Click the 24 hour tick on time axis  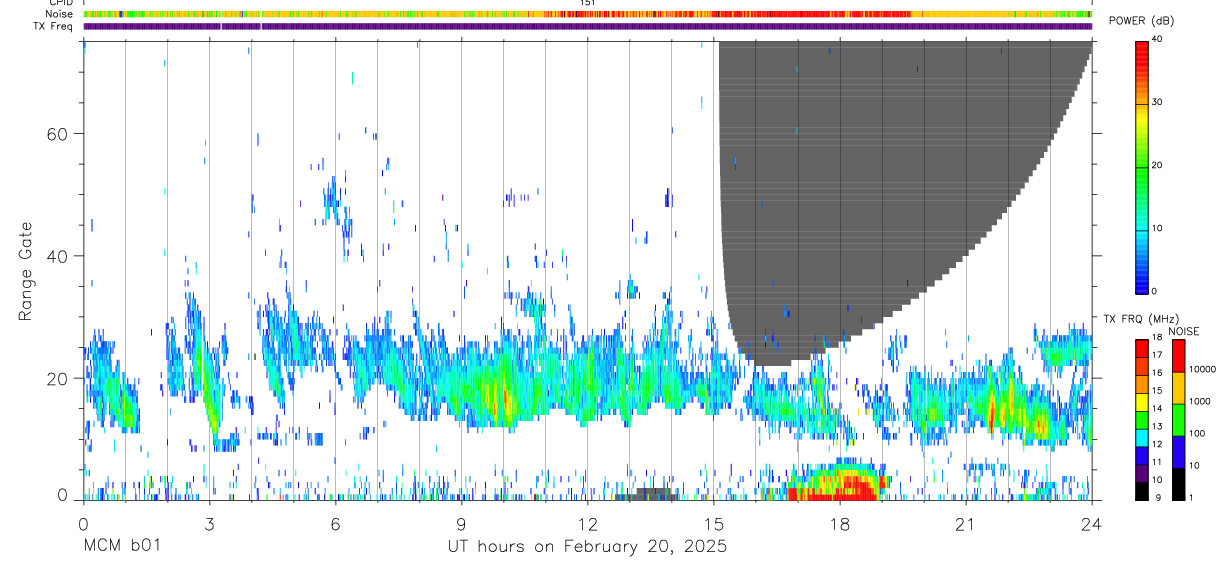(x=1092, y=524)
